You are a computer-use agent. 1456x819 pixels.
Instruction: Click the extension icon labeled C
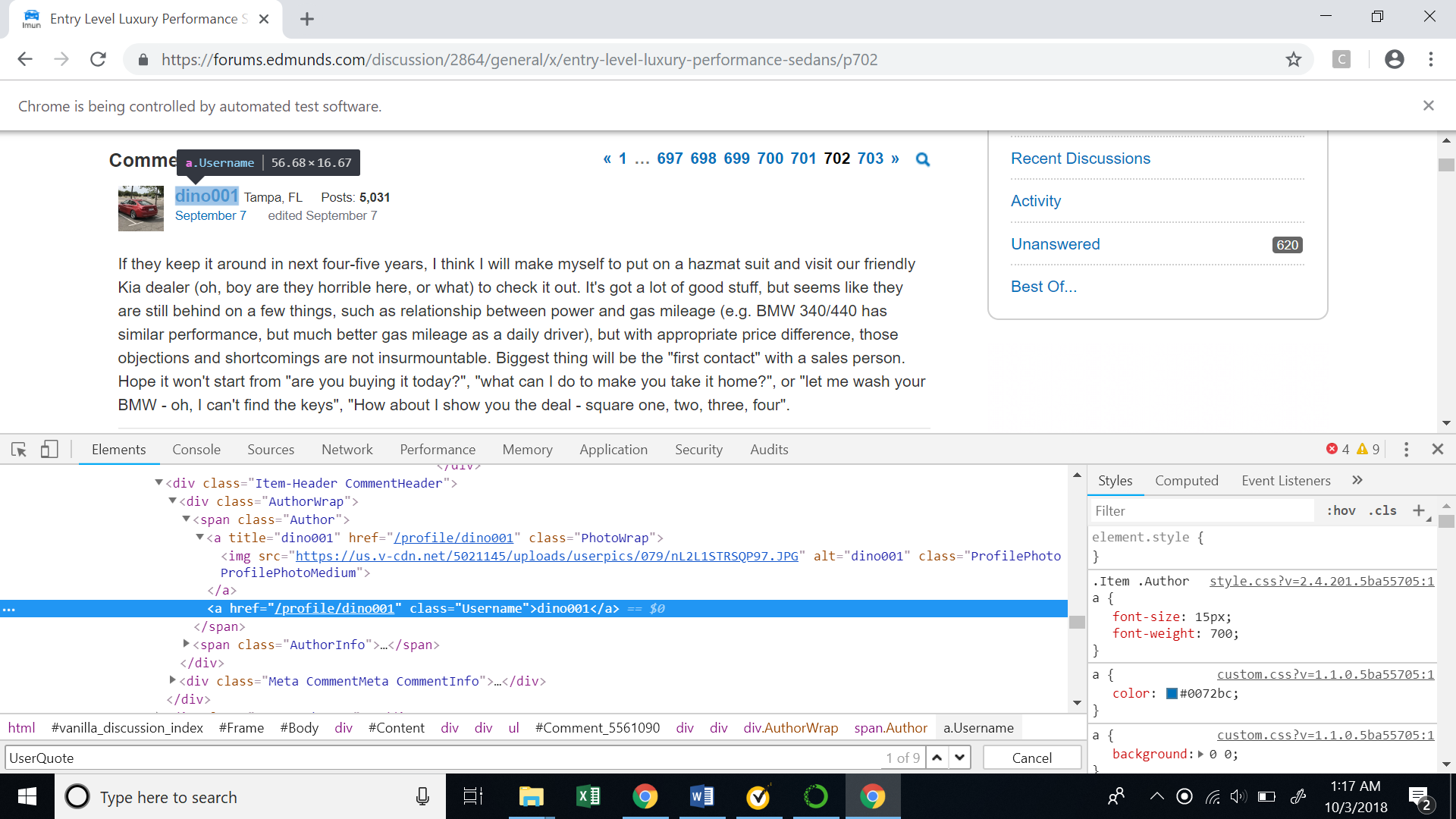click(x=1341, y=59)
